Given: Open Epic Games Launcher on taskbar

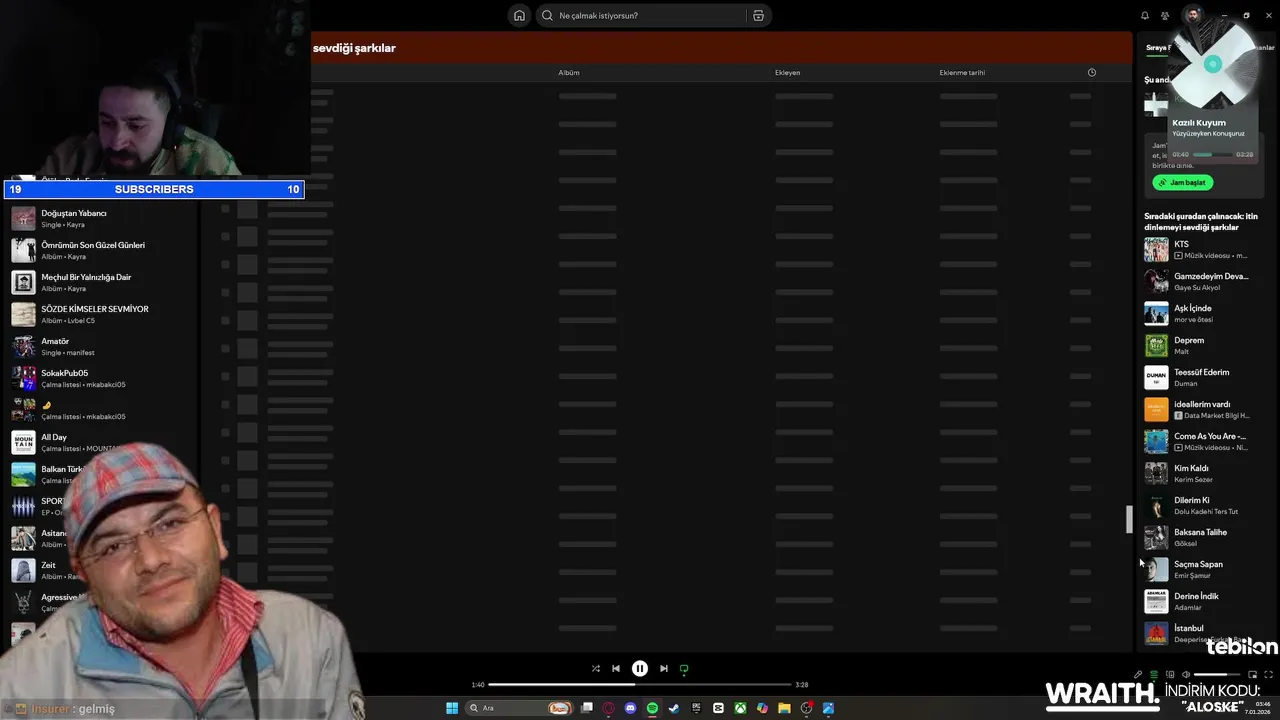Looking at the screenshot, I should click(696, 708).
